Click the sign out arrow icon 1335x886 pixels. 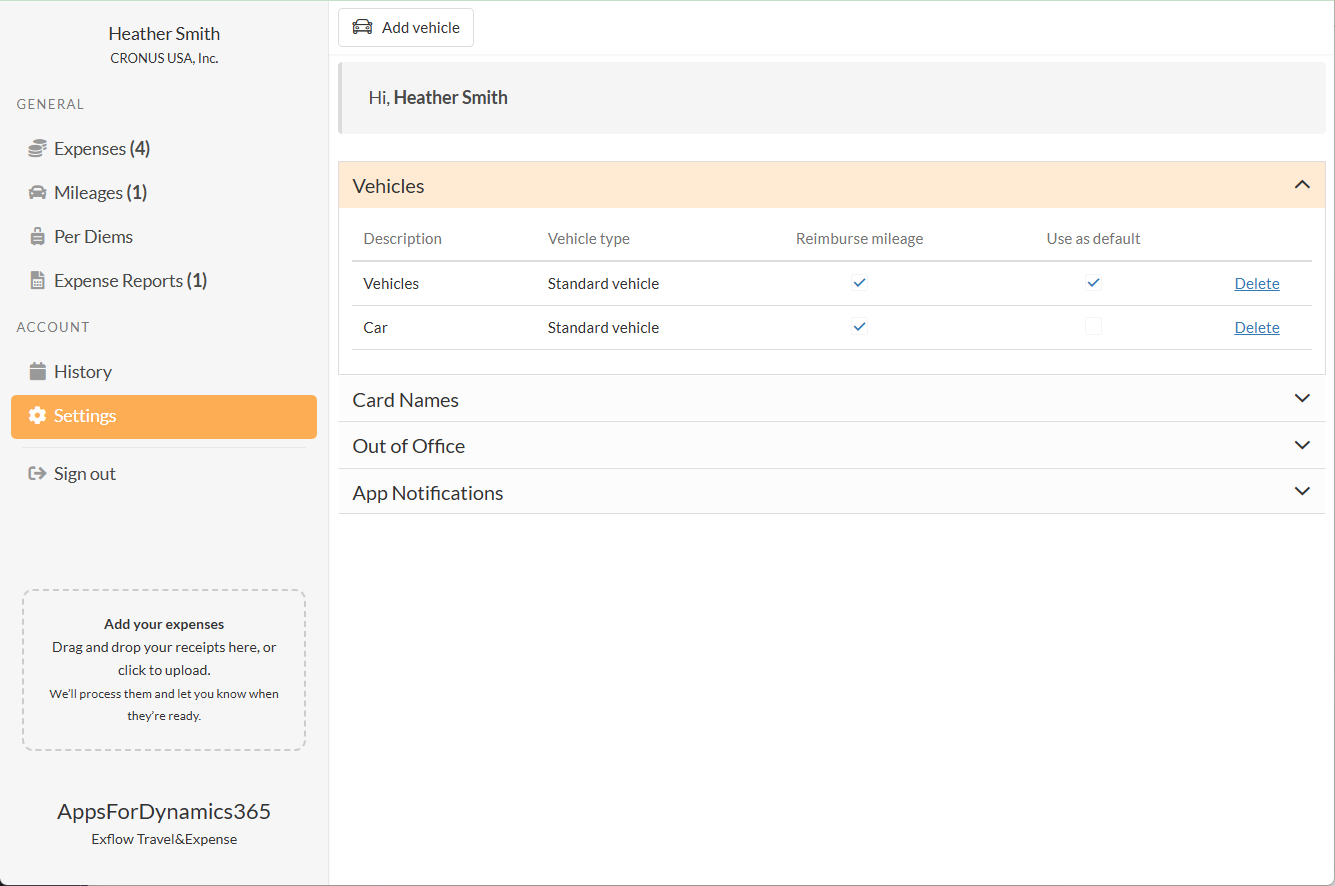[x=37, y=474]
